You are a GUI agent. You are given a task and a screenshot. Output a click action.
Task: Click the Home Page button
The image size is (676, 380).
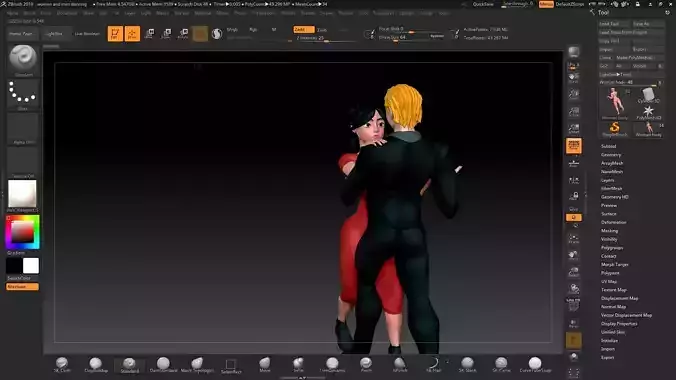[21, 34]
